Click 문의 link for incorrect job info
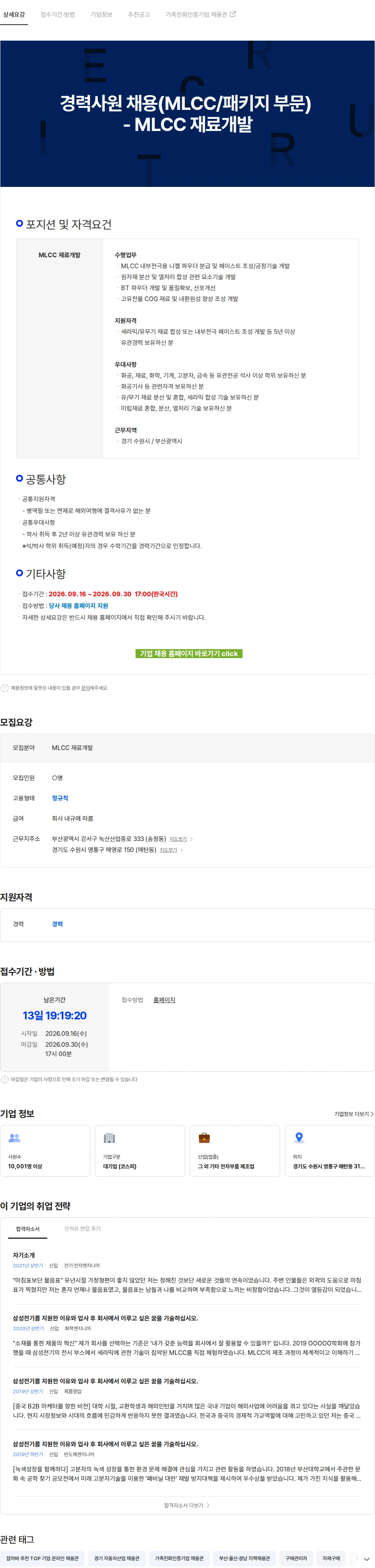The width and height of the screenshot is (375, 1568). pyautogui.click(x=86, y=688)
